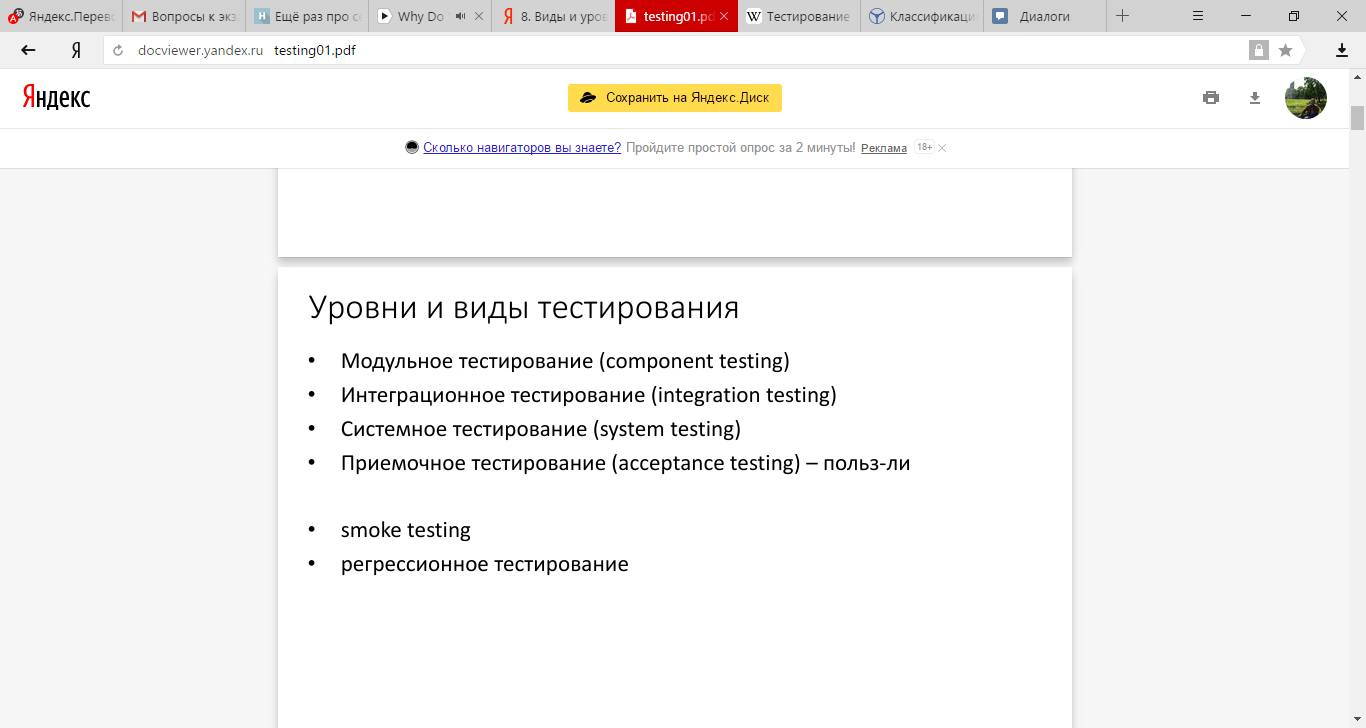Click the регрессионное тестирование bullet text

[485, 564]
